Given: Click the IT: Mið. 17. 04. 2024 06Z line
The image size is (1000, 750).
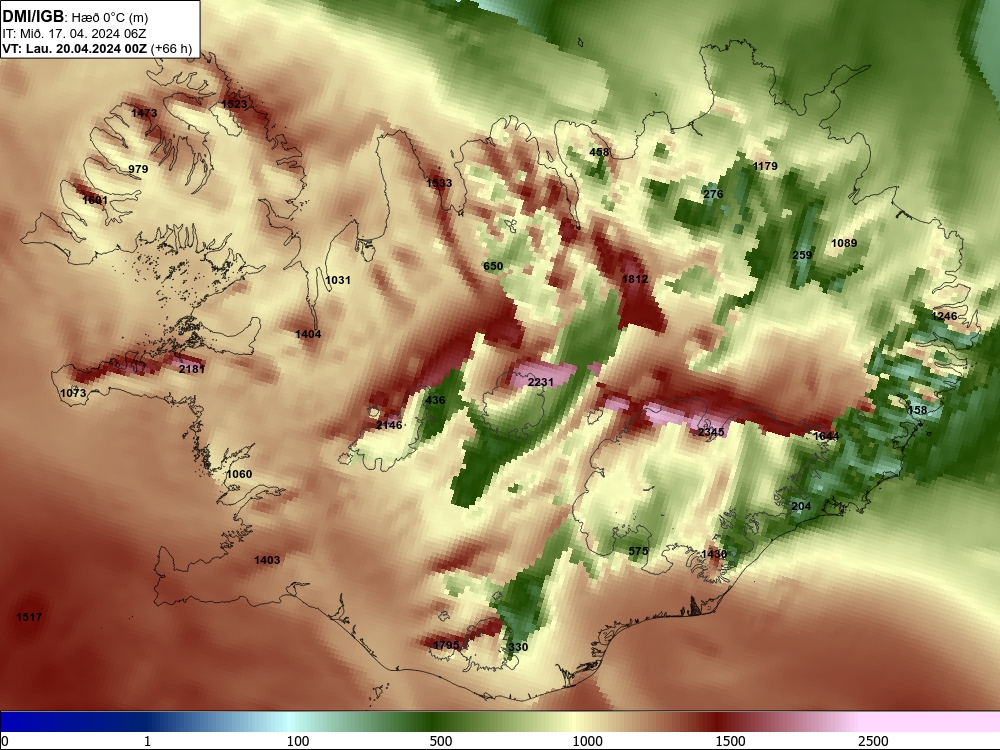Looking at the screenshot, I should [74, 34].
